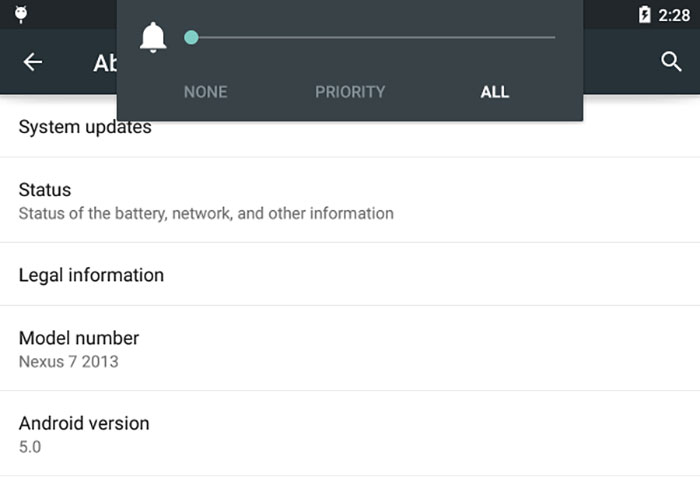Screen dimensions: 700x481
Task: Click the teal volume slider thumb
Action: tap(191, 38)
